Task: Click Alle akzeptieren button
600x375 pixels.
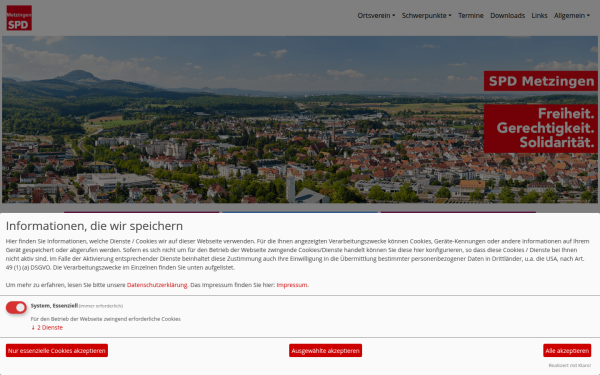Action: 567,351
